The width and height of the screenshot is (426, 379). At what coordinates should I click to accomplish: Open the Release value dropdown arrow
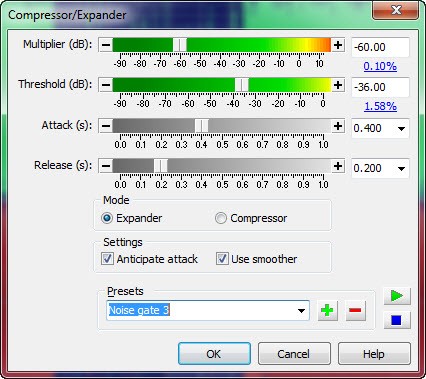(x=401, y=168)
